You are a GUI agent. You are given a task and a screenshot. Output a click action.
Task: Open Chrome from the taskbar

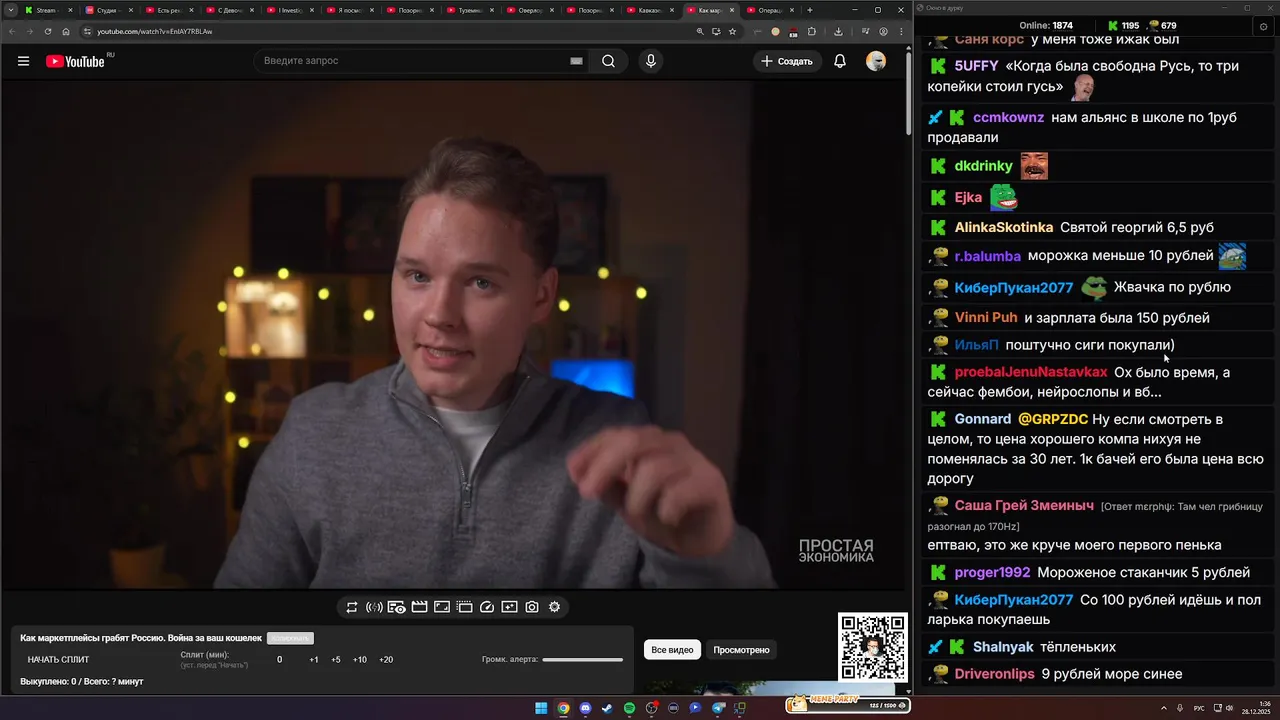[563, 708]
